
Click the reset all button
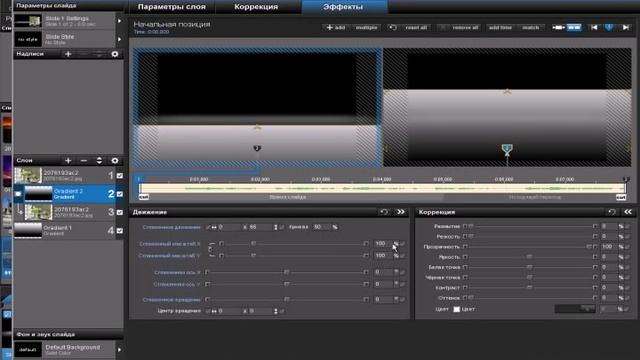(x=416, y=27)
